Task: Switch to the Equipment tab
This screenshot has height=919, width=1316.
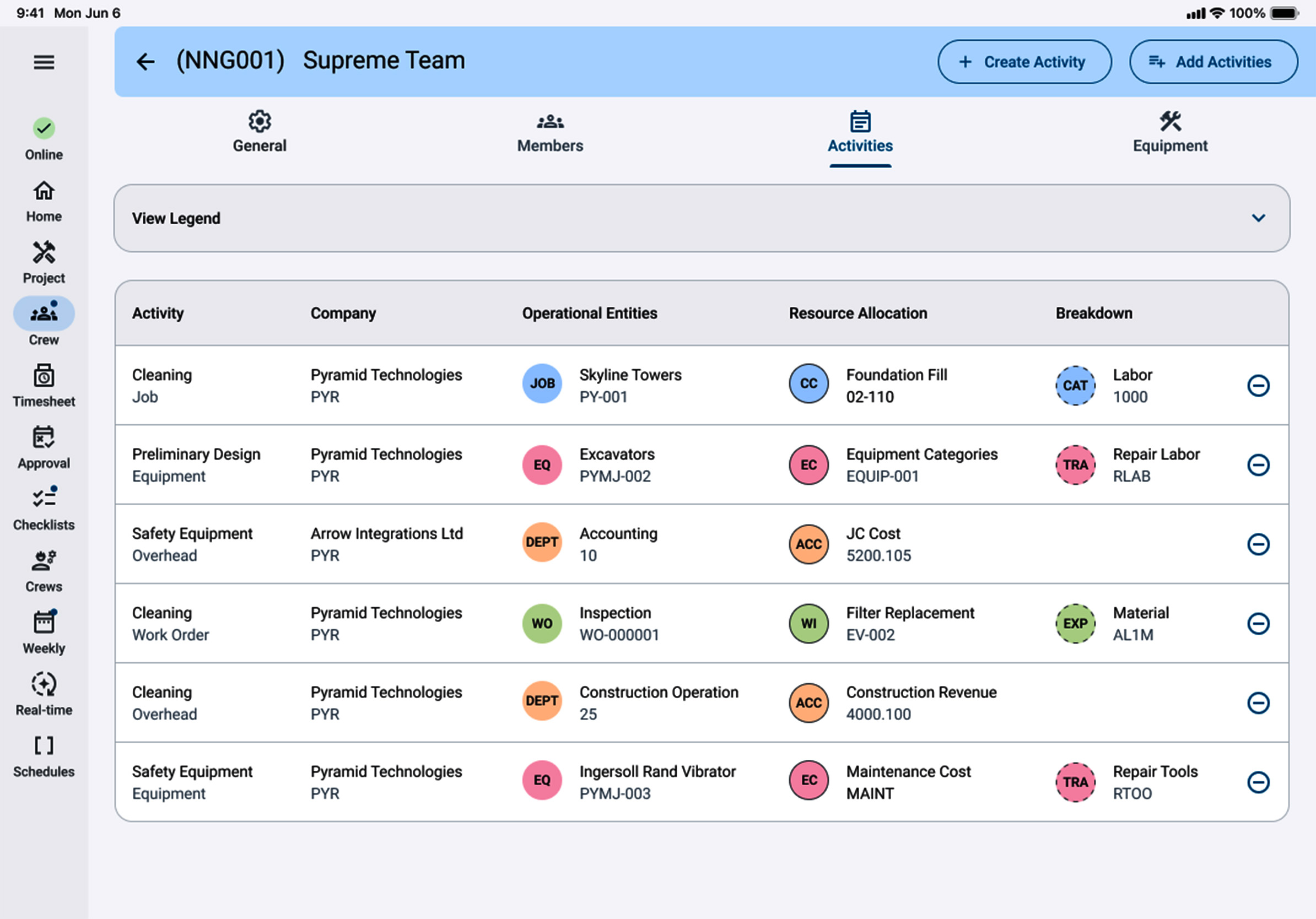Action: (1169, 133)
